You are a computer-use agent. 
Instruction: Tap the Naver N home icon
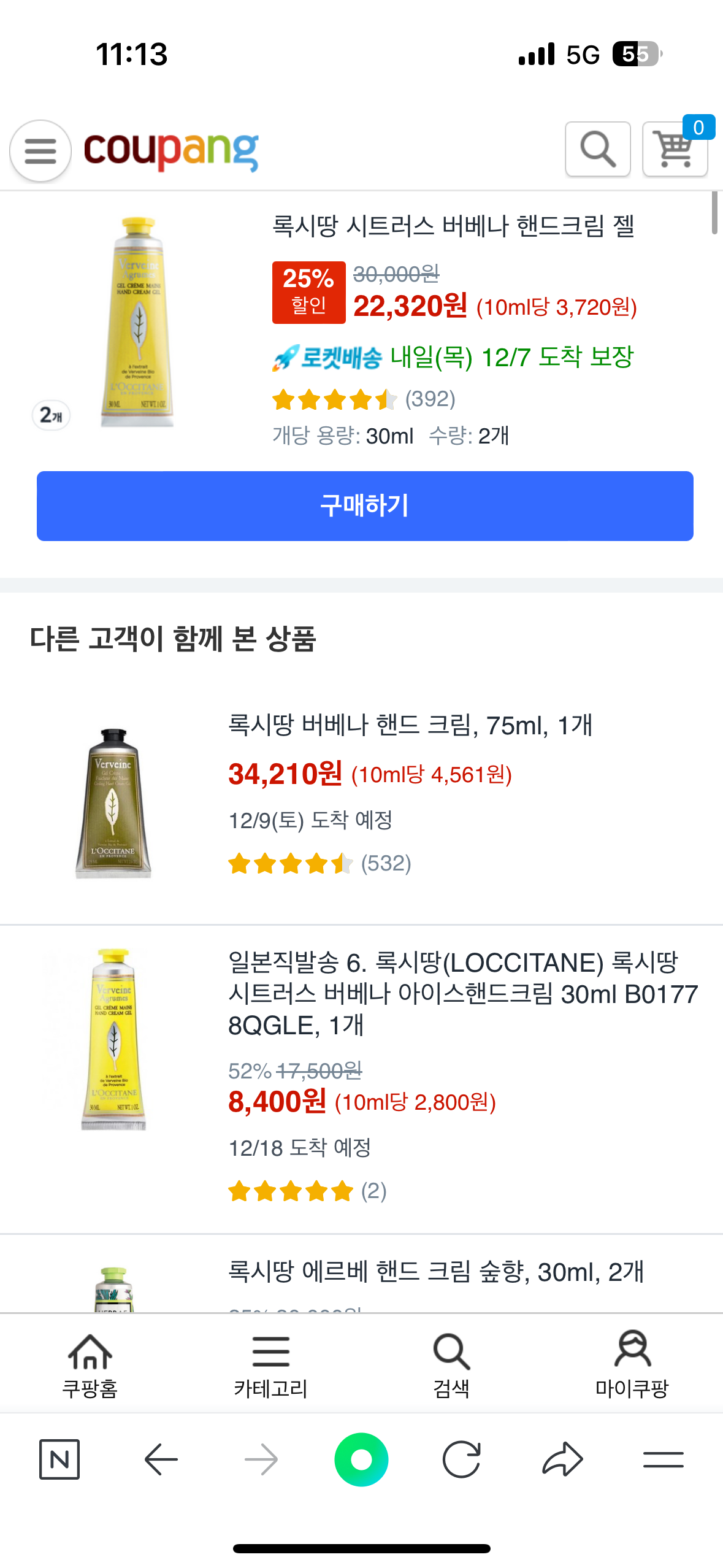59,1459
